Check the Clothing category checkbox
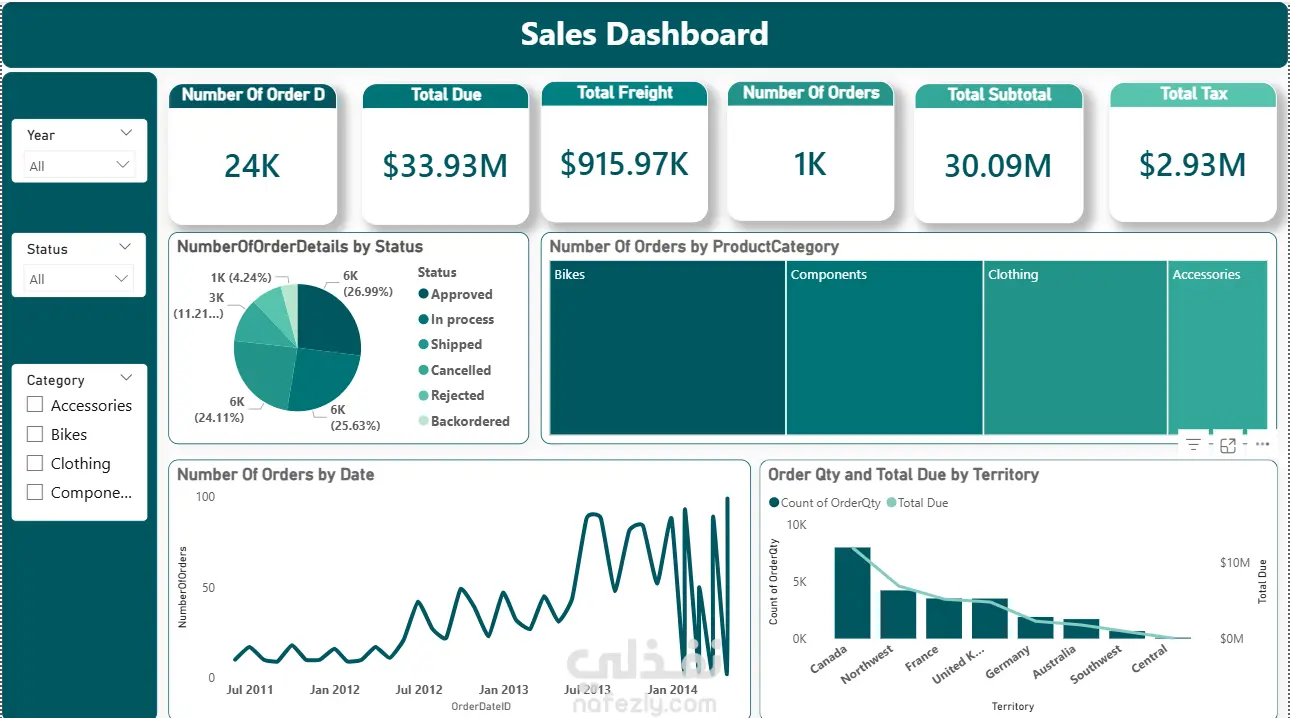The height and width of the screenshot is (718, 1290). pos(35,463)
